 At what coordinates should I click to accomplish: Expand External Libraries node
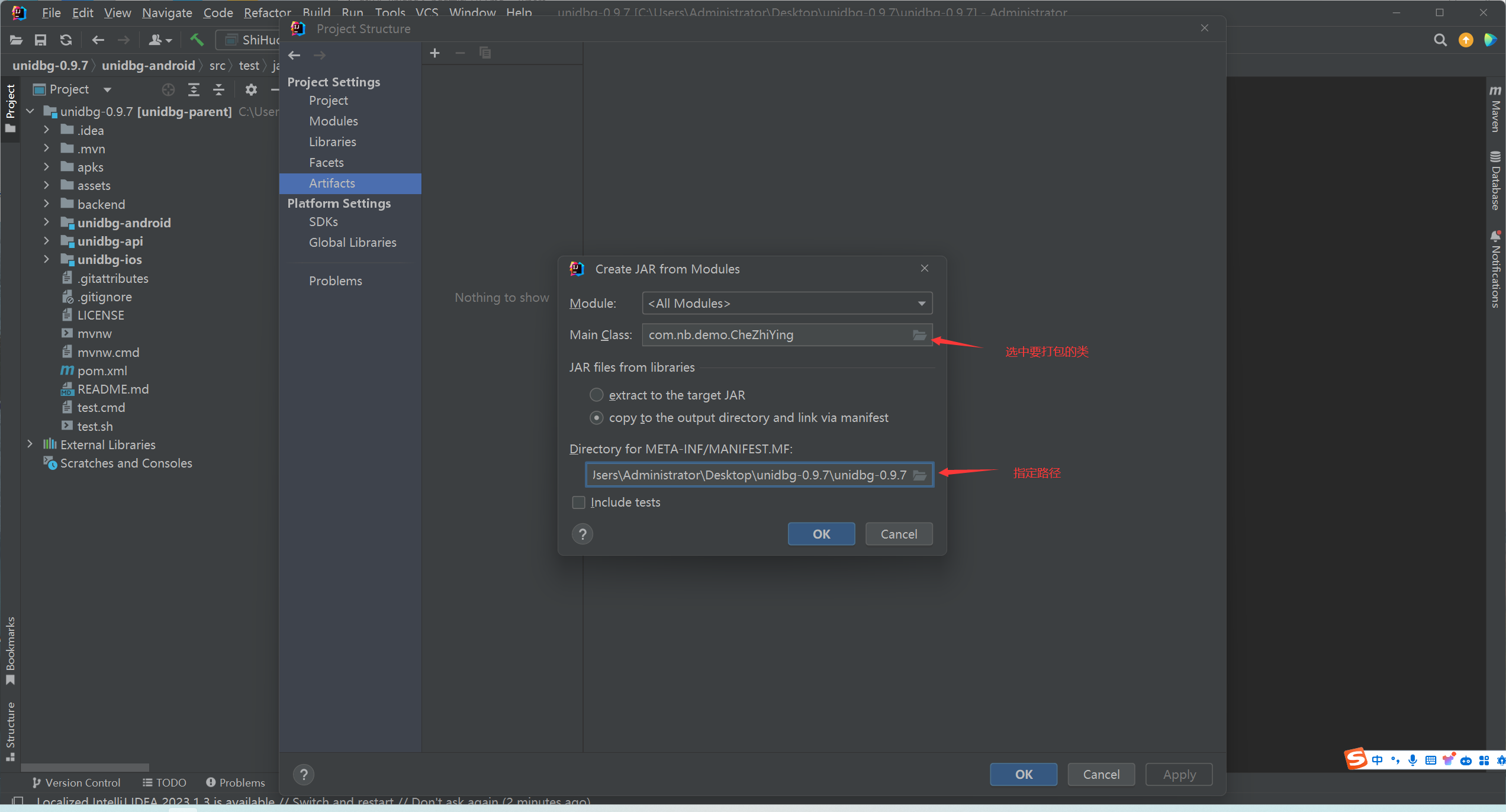[x=30, y=444]
